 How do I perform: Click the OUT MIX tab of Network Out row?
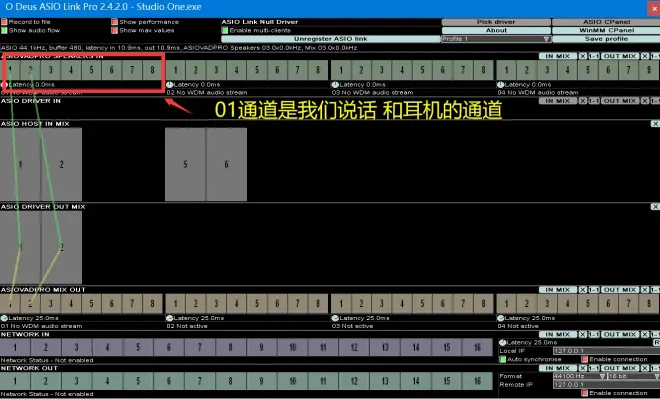(620, 368)
